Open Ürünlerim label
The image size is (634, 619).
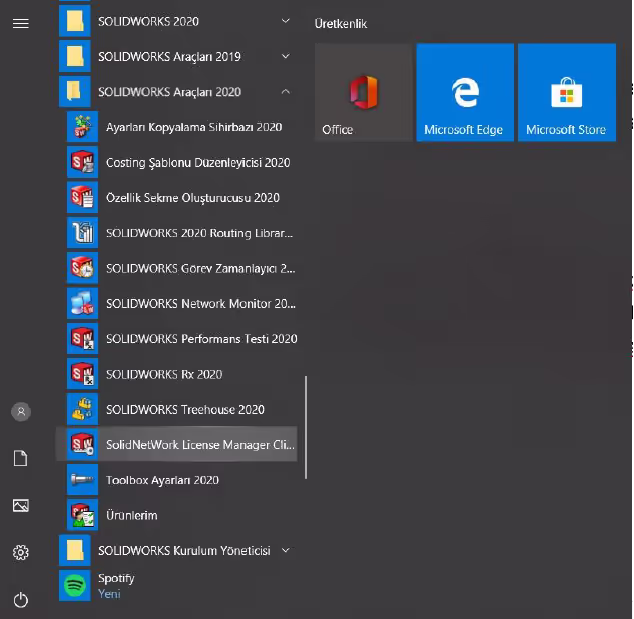pyautogui.click(x=132, y=515)
